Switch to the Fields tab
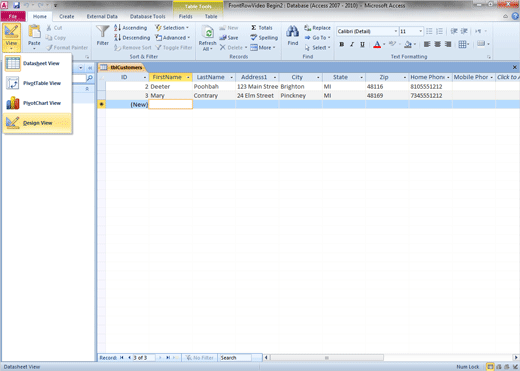520x371 pixels. point(186,16)
